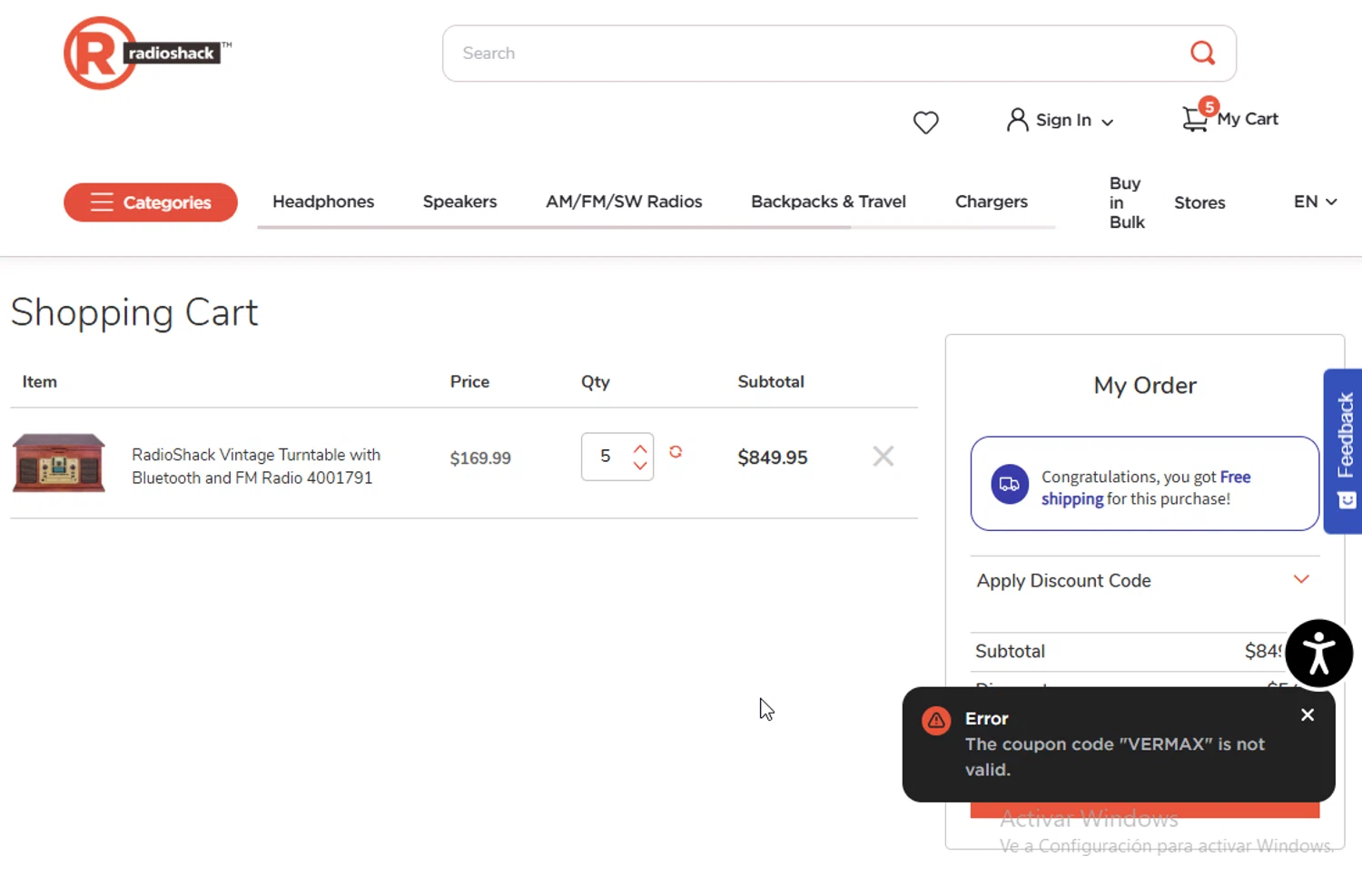Click the Vintage Turntable product thumbnail
This screenshot has width=1362, height=896.
58,463
